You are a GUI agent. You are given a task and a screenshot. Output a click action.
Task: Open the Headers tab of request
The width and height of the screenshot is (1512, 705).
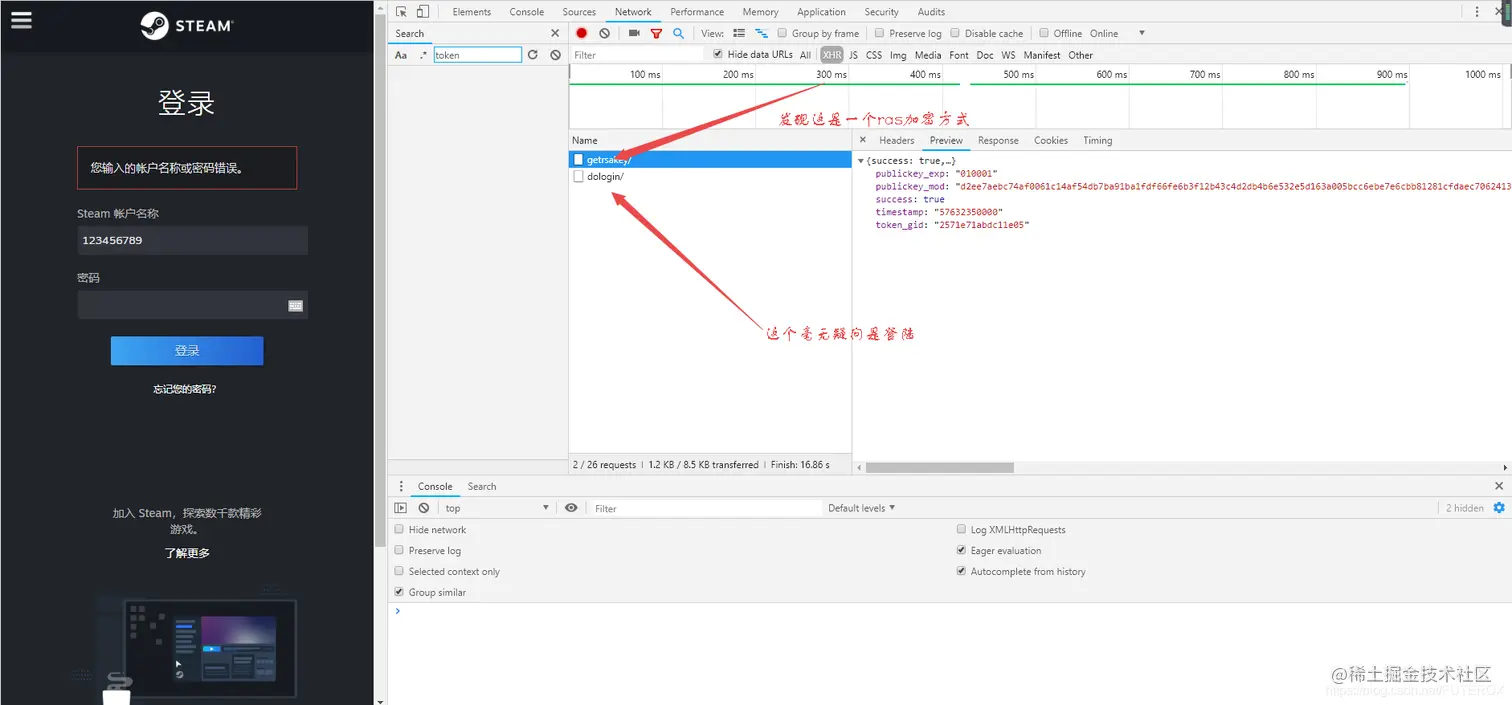tap(896, 140)
